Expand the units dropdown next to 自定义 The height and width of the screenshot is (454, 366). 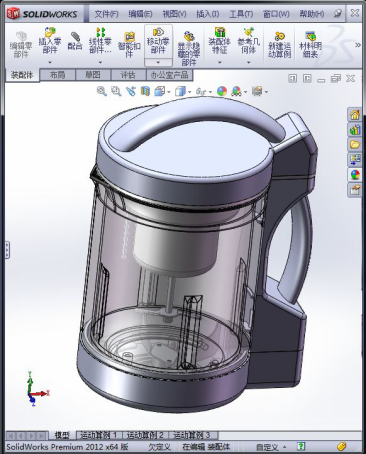(x=284, y=447)
